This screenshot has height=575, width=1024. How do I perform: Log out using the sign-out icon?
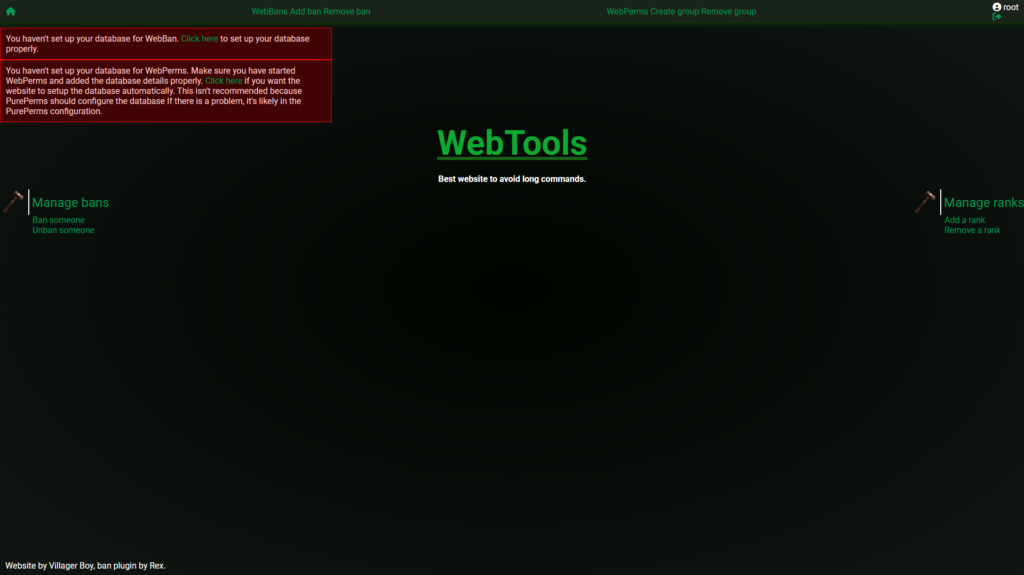(x=997, y=16)
